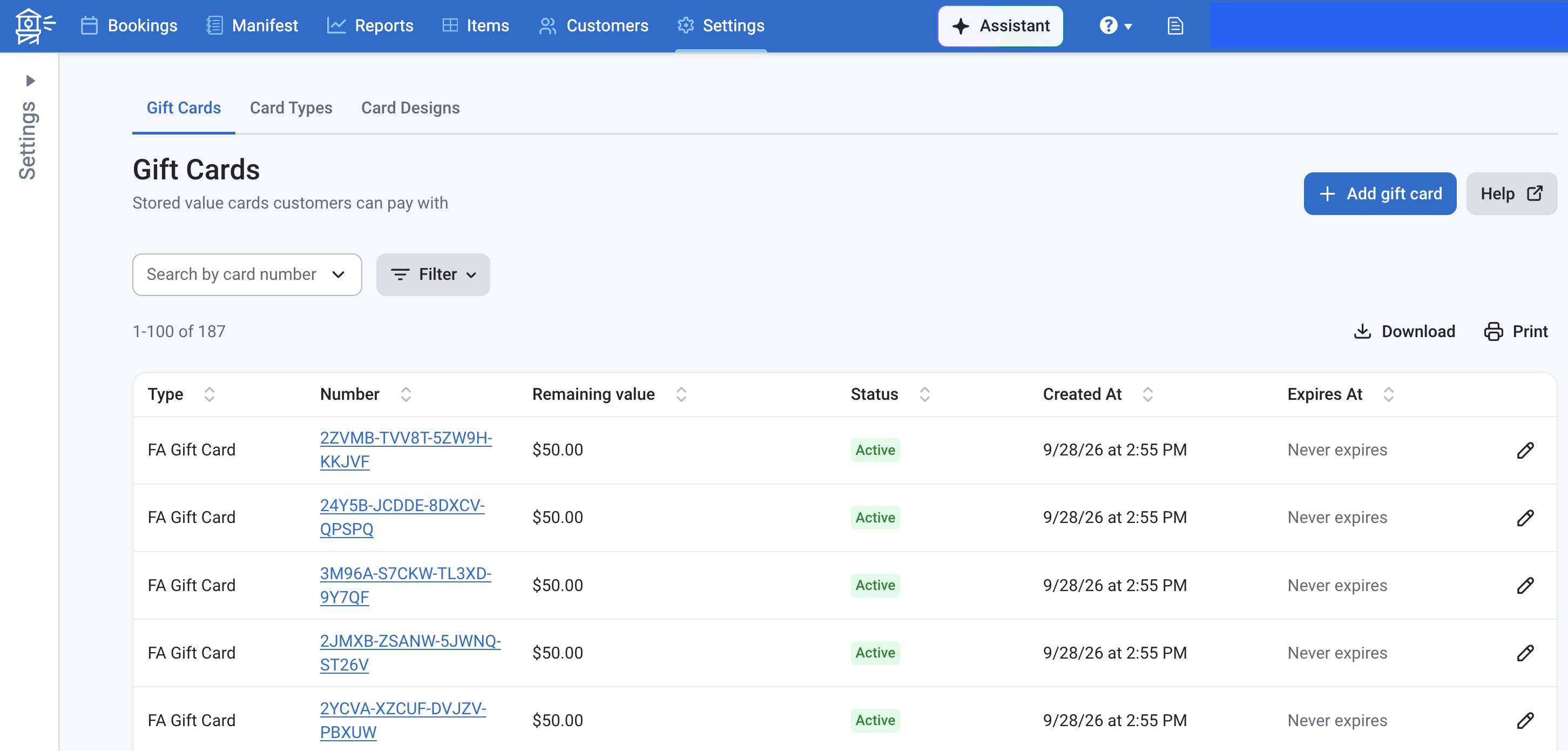Viewport: 1568px width, 751px height.
Task: Expand the Settings sidebar panel arrow
Action: click(x=30, y=81)
